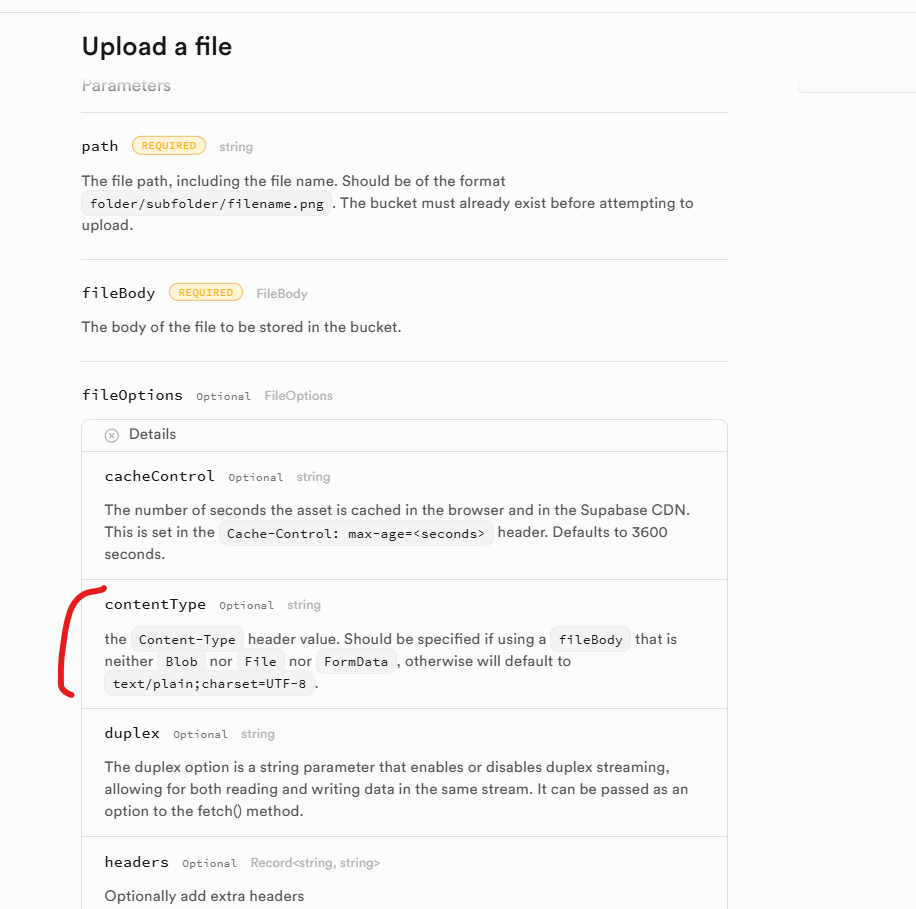Click the text/plain;charset=UTF-8 code snippet
This screenshot has height=909, width=916.
(209, 685)
